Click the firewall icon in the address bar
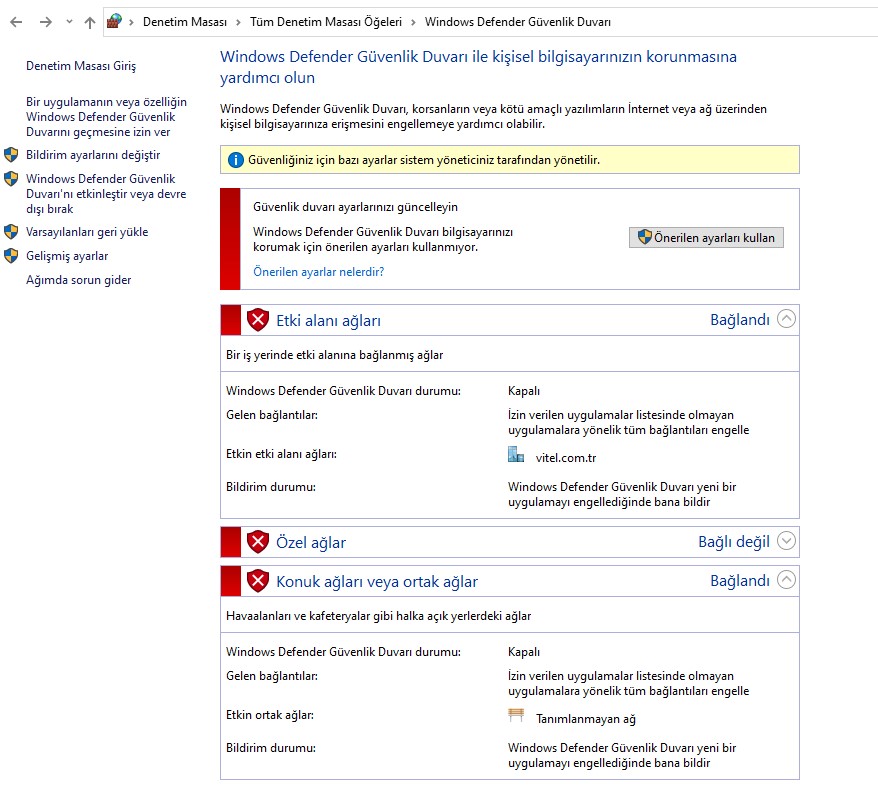Viewport: 878px width, 789px height. click(x=114, y=21)
